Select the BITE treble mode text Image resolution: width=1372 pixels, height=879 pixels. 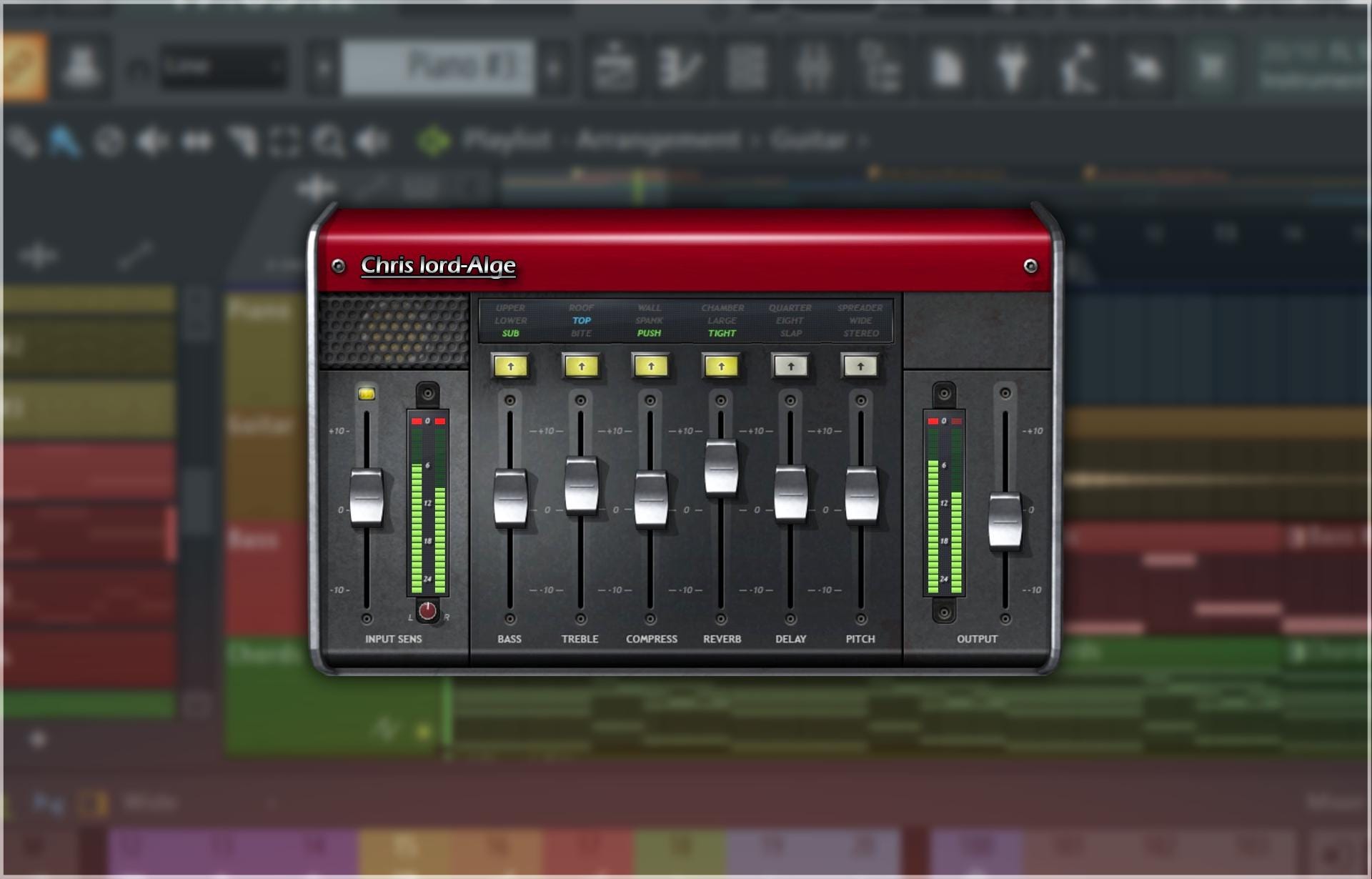(x=581, y=333)
